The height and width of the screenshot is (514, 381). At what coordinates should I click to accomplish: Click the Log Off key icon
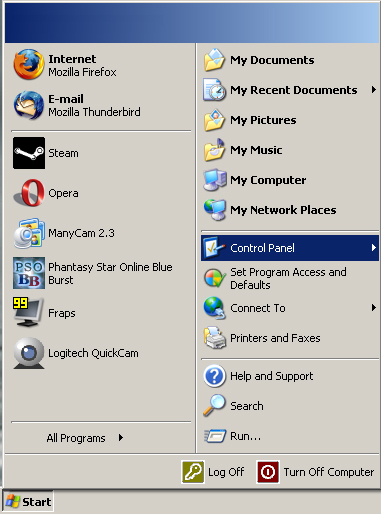point(193,472)
